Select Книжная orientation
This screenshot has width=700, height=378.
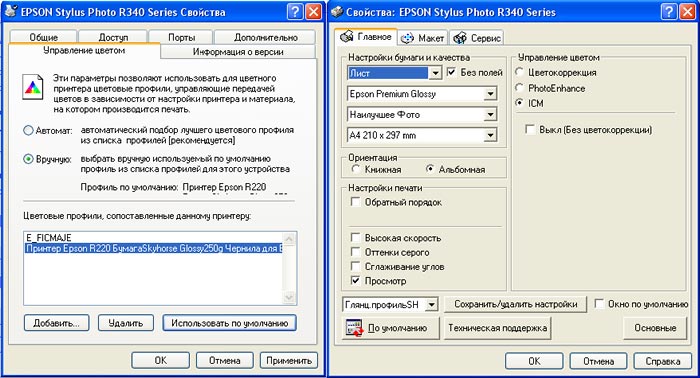pos(355,169)
